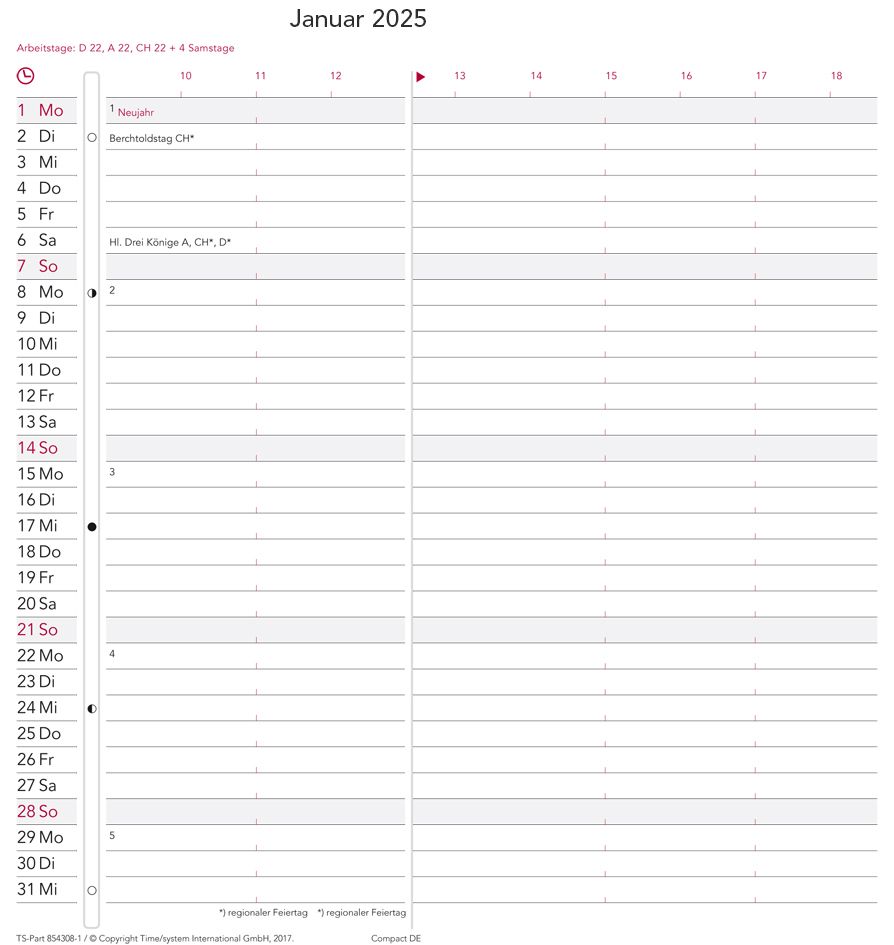Click the red arrow marker before 13
This screenshot has height=945, width=894.
tap(421, 77)
